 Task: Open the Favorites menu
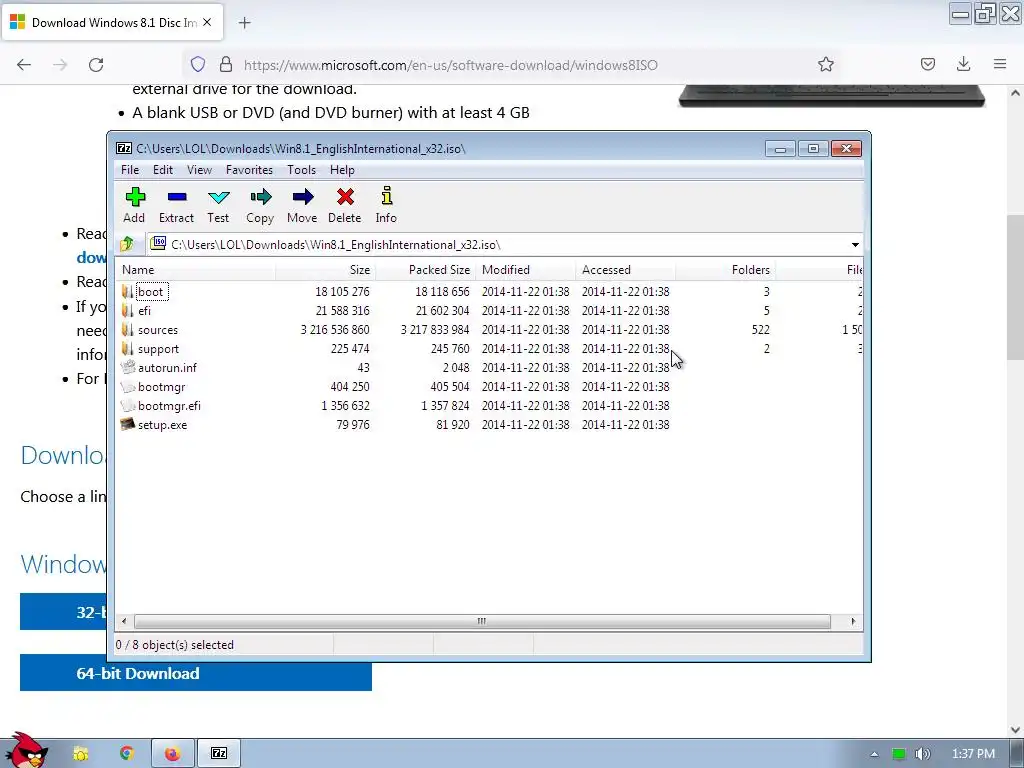(249, 170)
